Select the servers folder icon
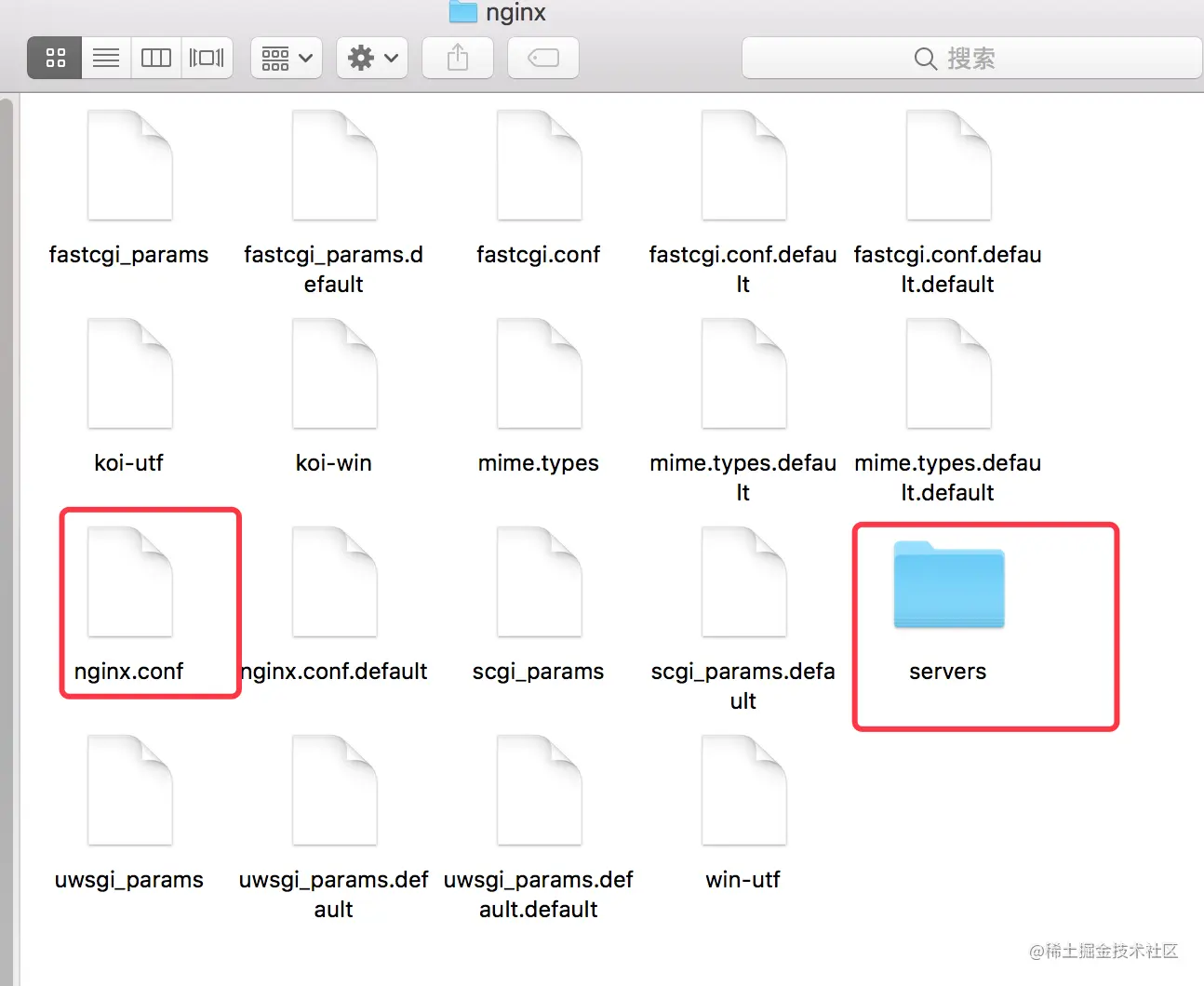 949,584
